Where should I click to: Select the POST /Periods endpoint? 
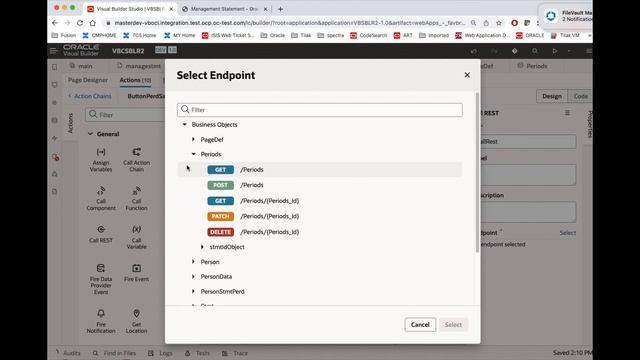coord(320,185)
